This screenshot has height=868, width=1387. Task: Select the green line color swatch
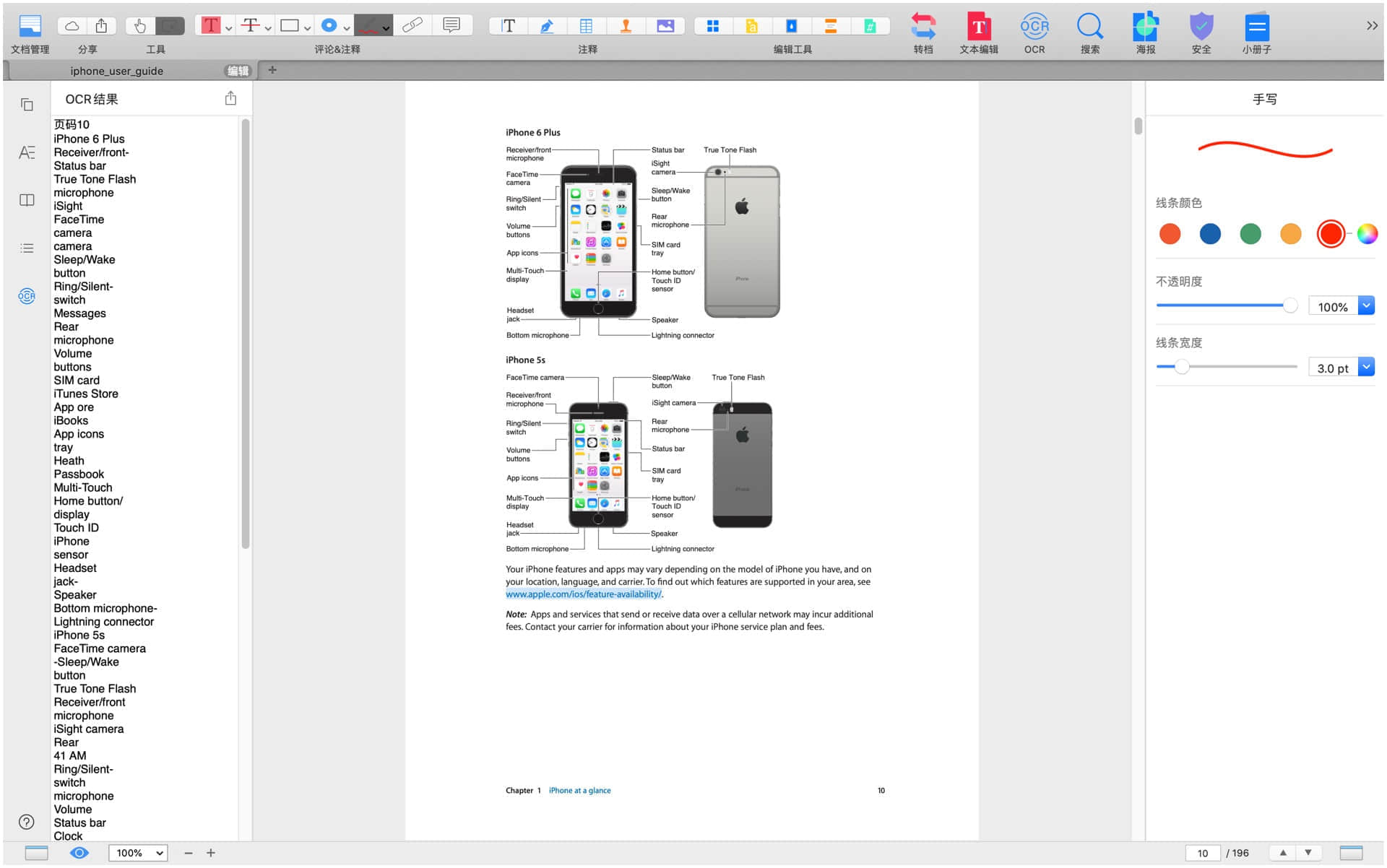coord(1250,234)
